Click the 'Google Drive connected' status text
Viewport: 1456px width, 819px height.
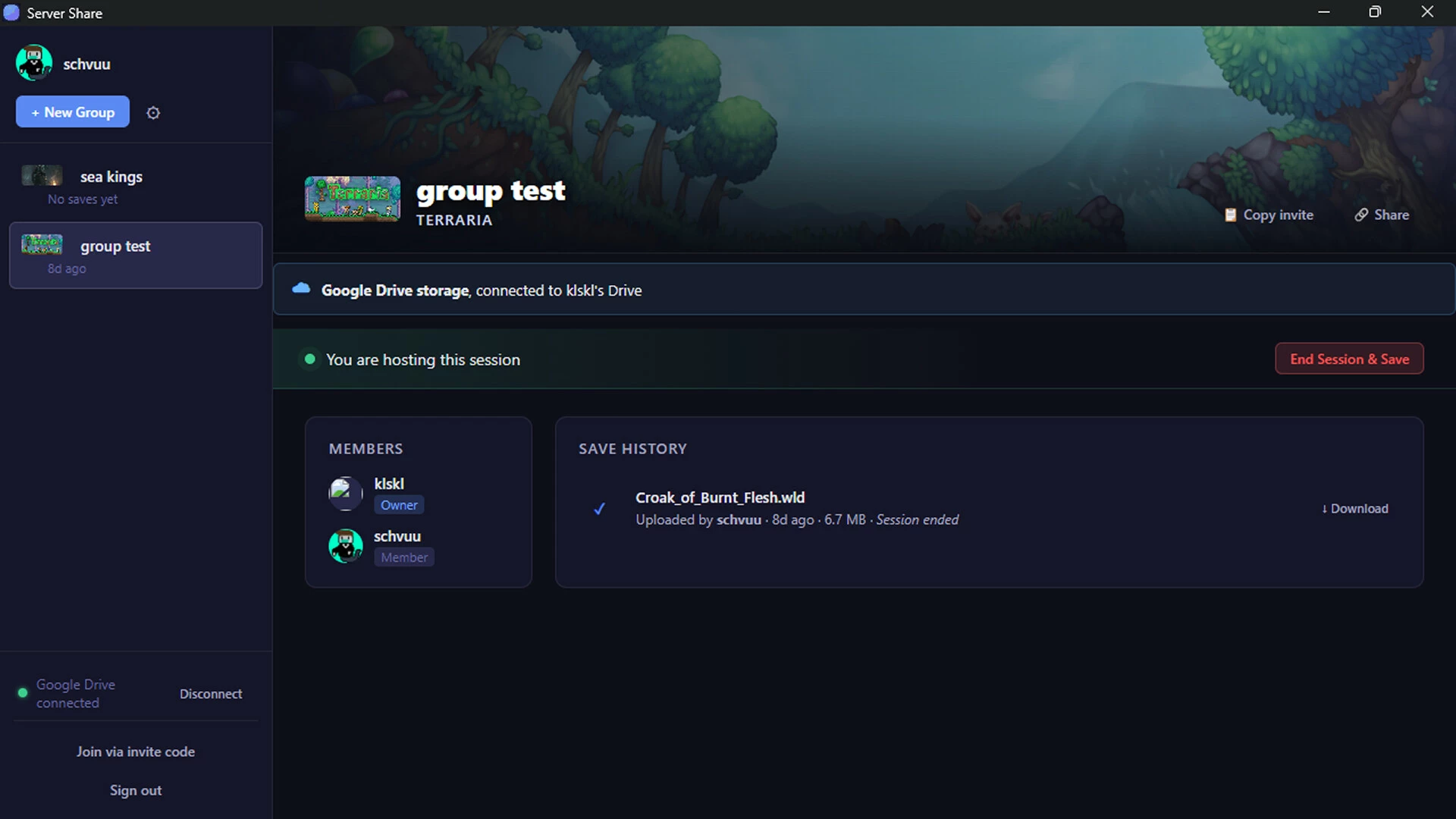click(x=76, y=694)
